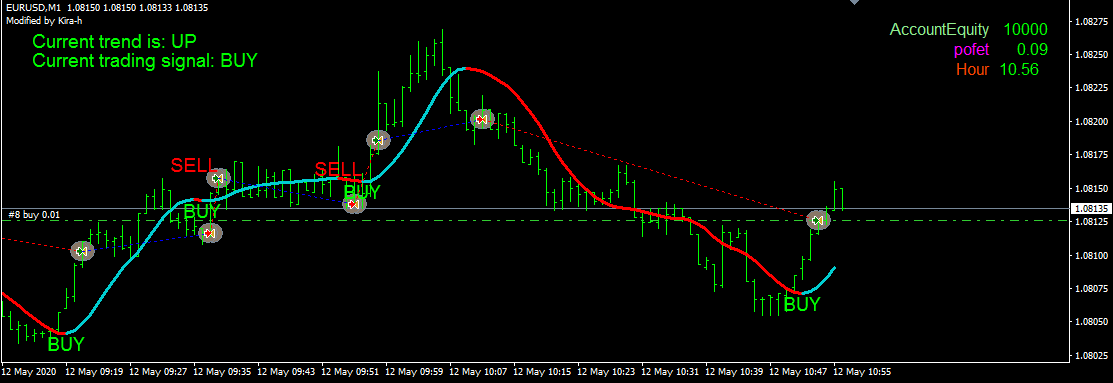Click the magenta 'pofet' label
Image resolution: width=1113 pixels, height=383 pixels.
971,50
